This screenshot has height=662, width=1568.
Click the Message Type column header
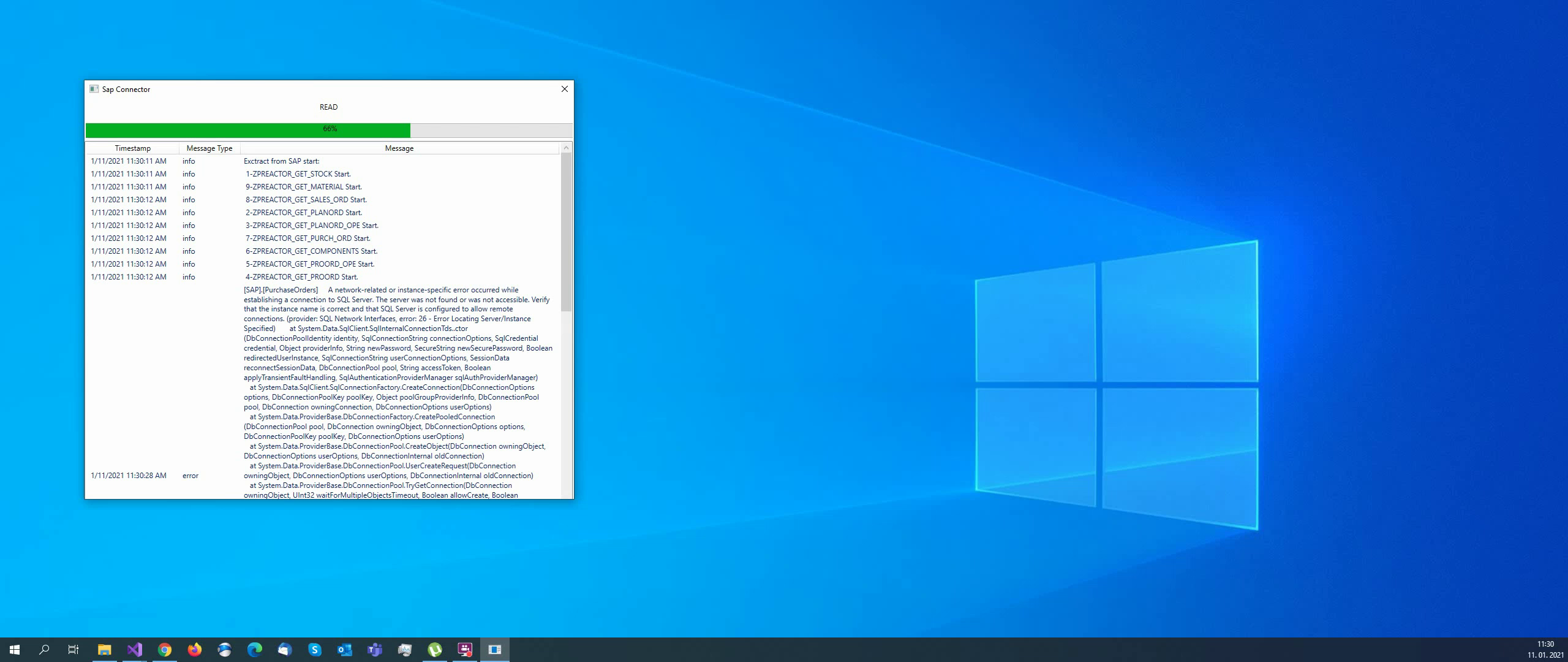[x=209, y=148]
